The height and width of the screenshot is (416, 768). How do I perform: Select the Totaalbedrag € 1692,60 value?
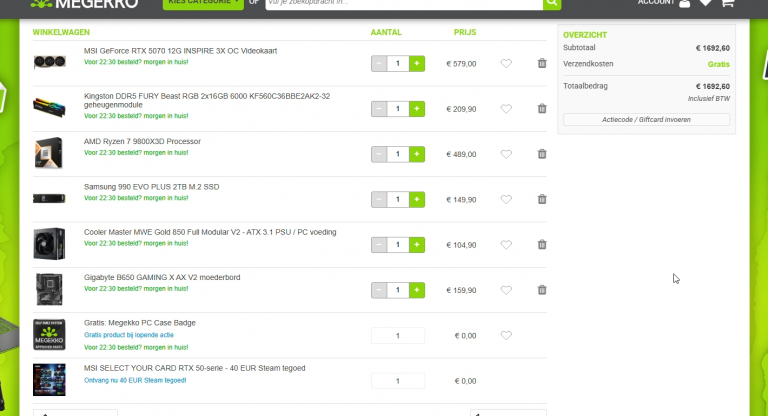click(713, 87)
